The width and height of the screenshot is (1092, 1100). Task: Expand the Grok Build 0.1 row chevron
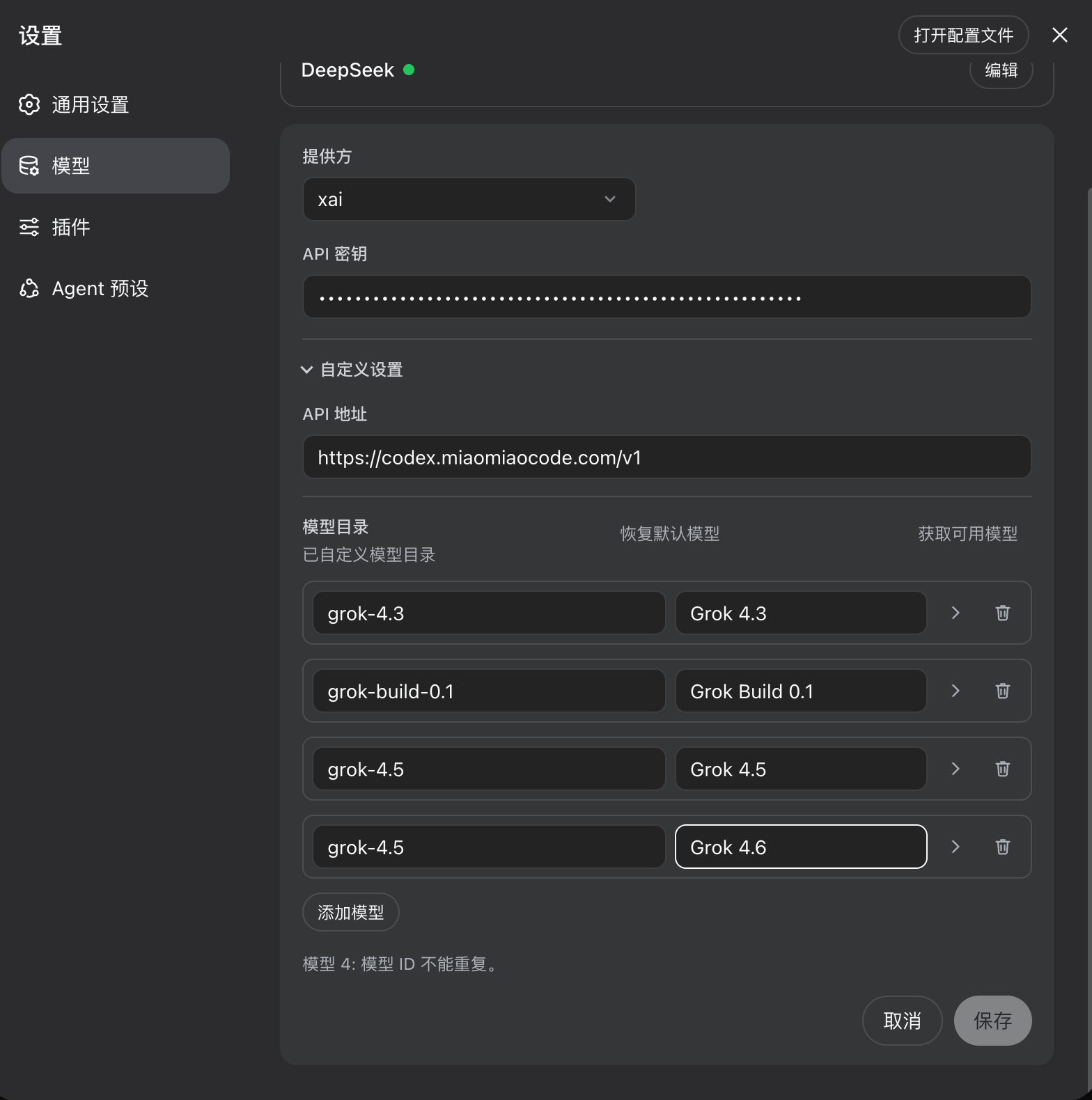click(955, 691)
